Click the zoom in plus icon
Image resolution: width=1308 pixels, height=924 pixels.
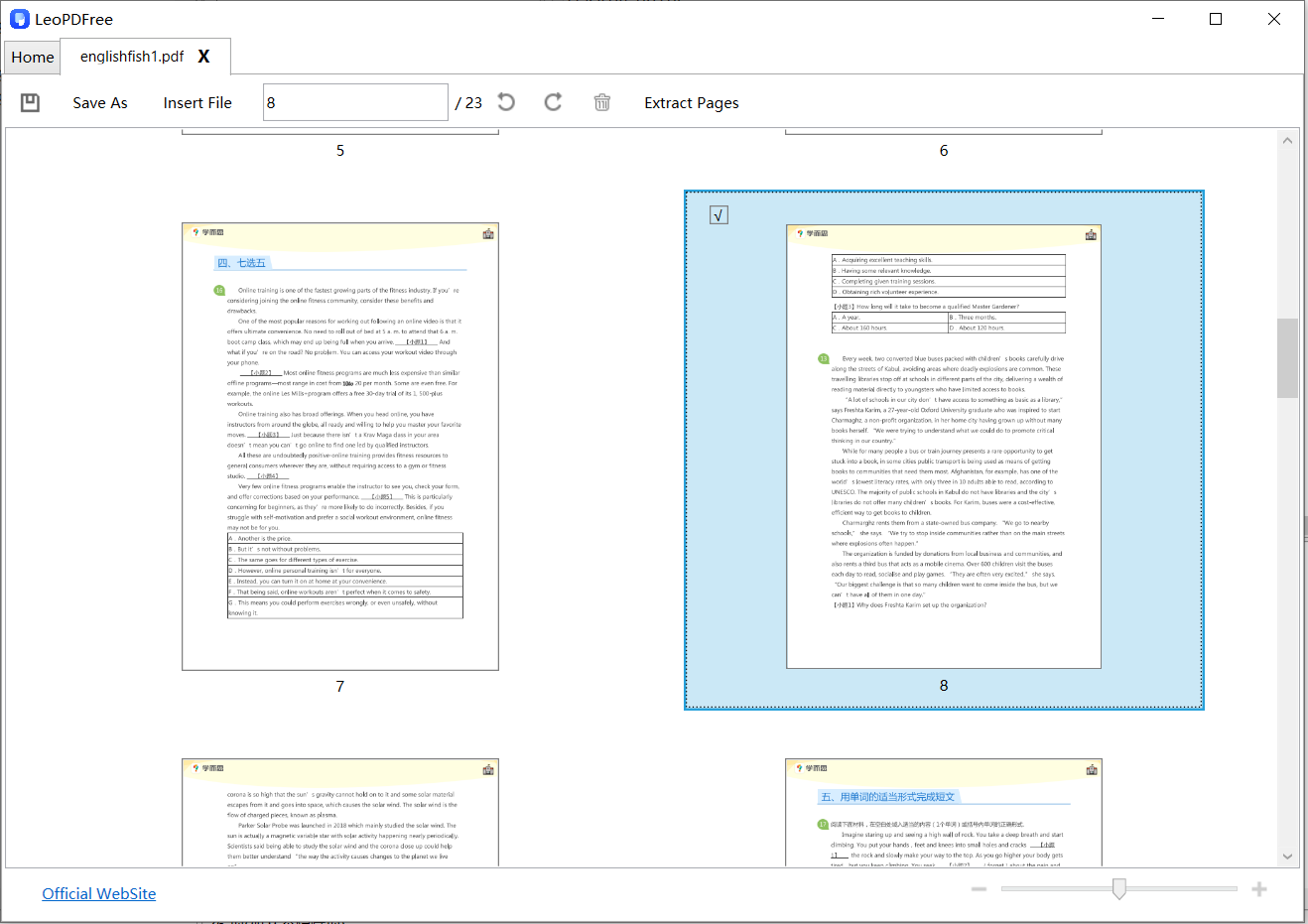point(1259,889)
